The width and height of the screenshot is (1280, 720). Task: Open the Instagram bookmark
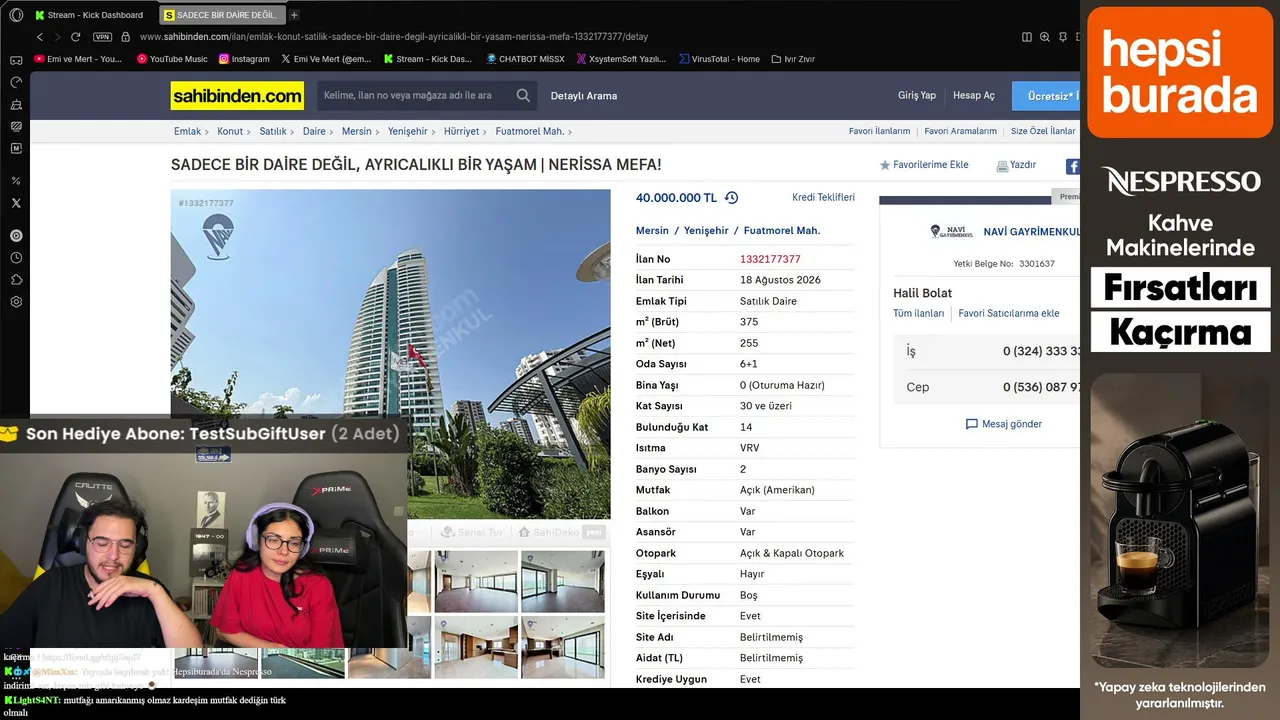click(x=244, y=59)
